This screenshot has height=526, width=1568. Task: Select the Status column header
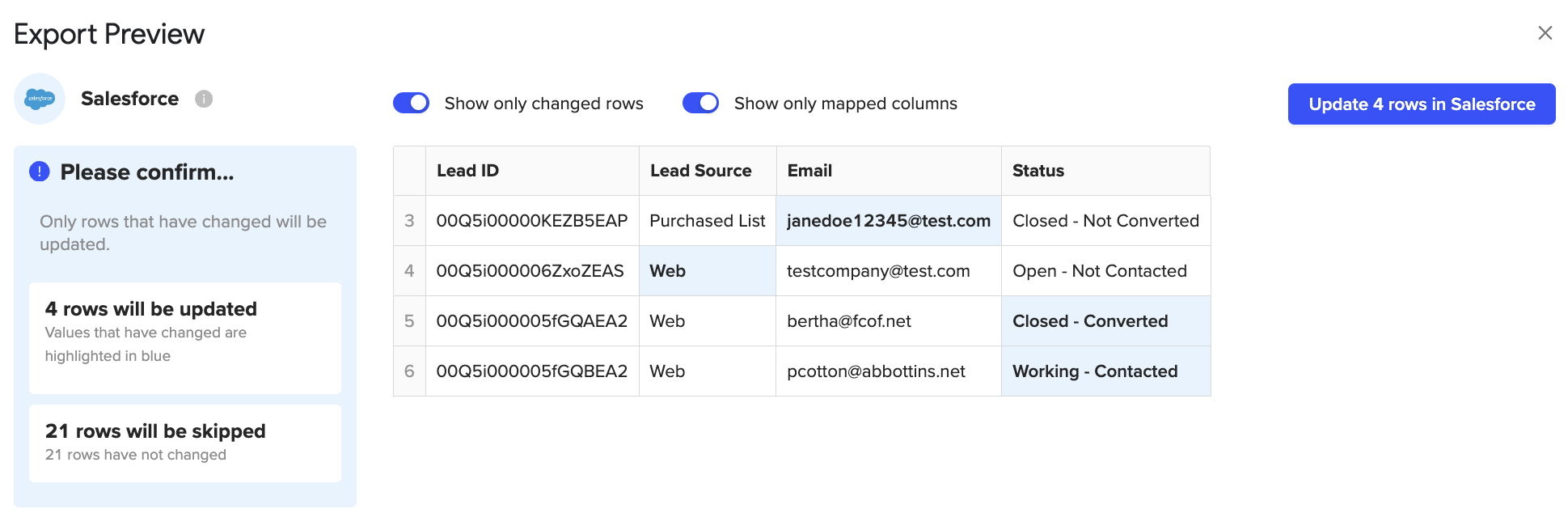pos(1105,171)
